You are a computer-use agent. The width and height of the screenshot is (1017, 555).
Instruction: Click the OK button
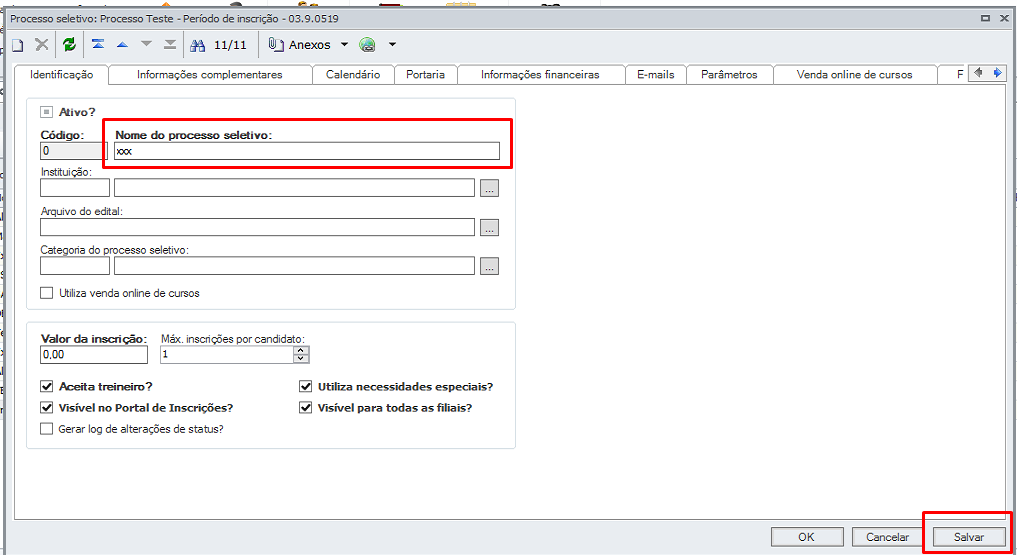[x=807, y=537]
